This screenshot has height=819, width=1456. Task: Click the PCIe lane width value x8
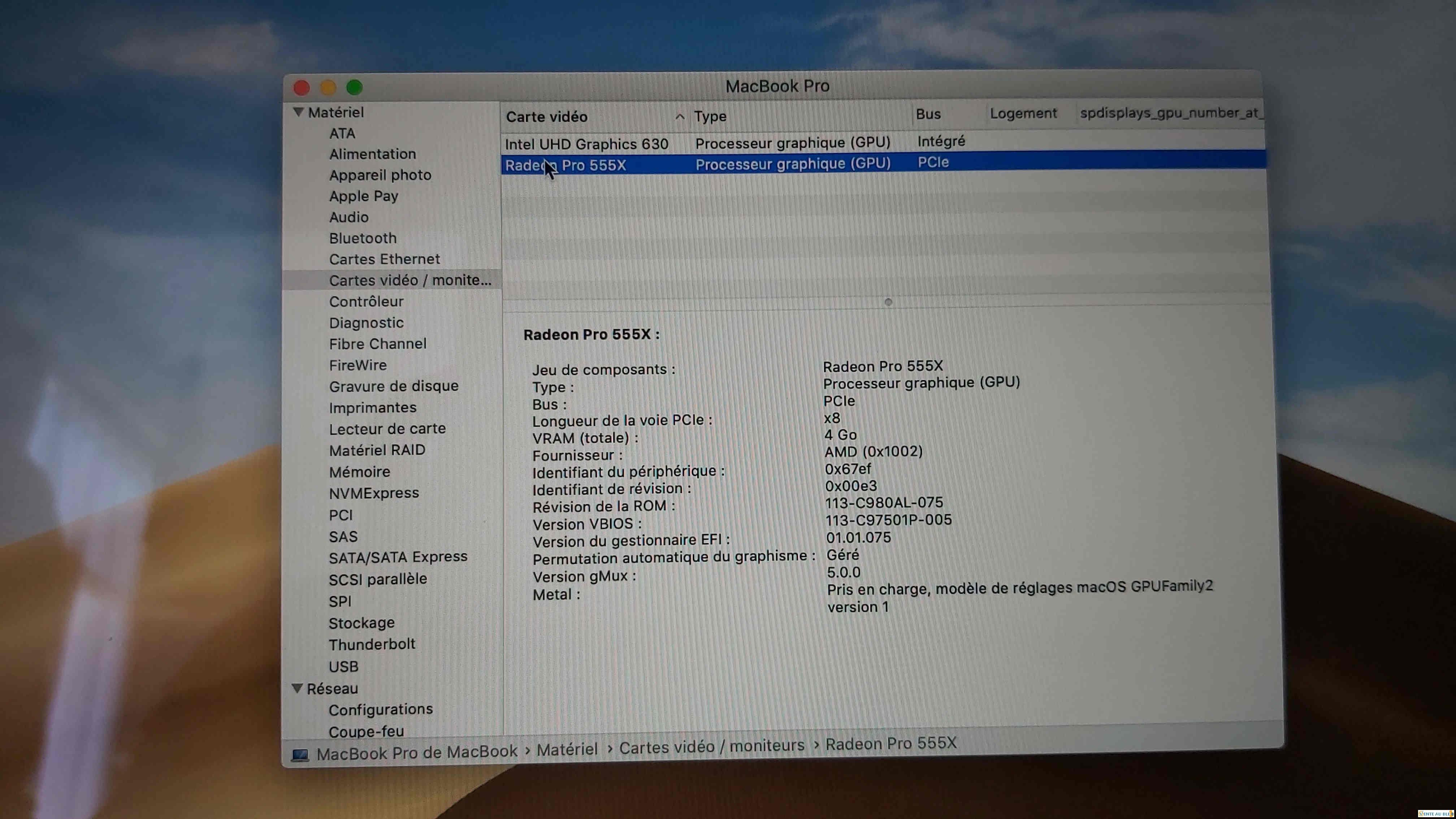832,418
